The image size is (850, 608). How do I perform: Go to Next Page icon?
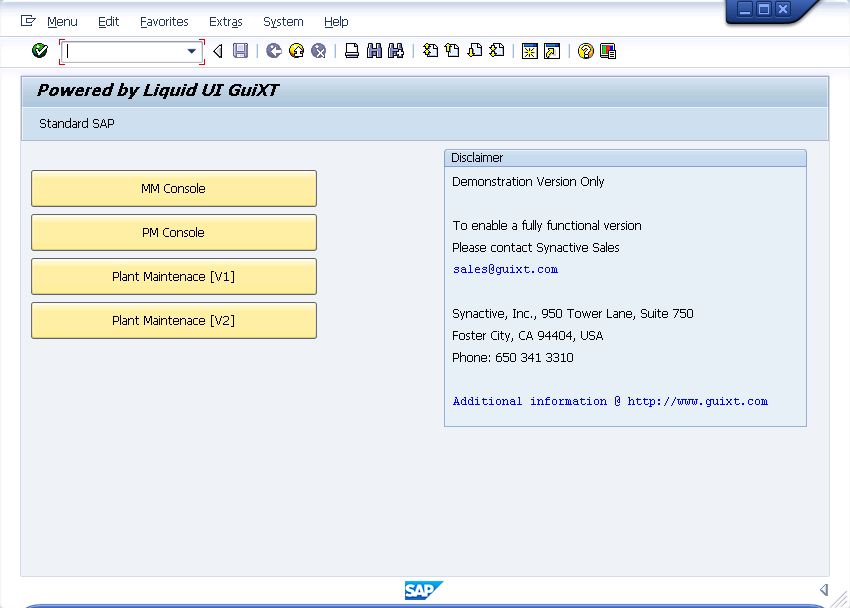(x=475, y=51)
